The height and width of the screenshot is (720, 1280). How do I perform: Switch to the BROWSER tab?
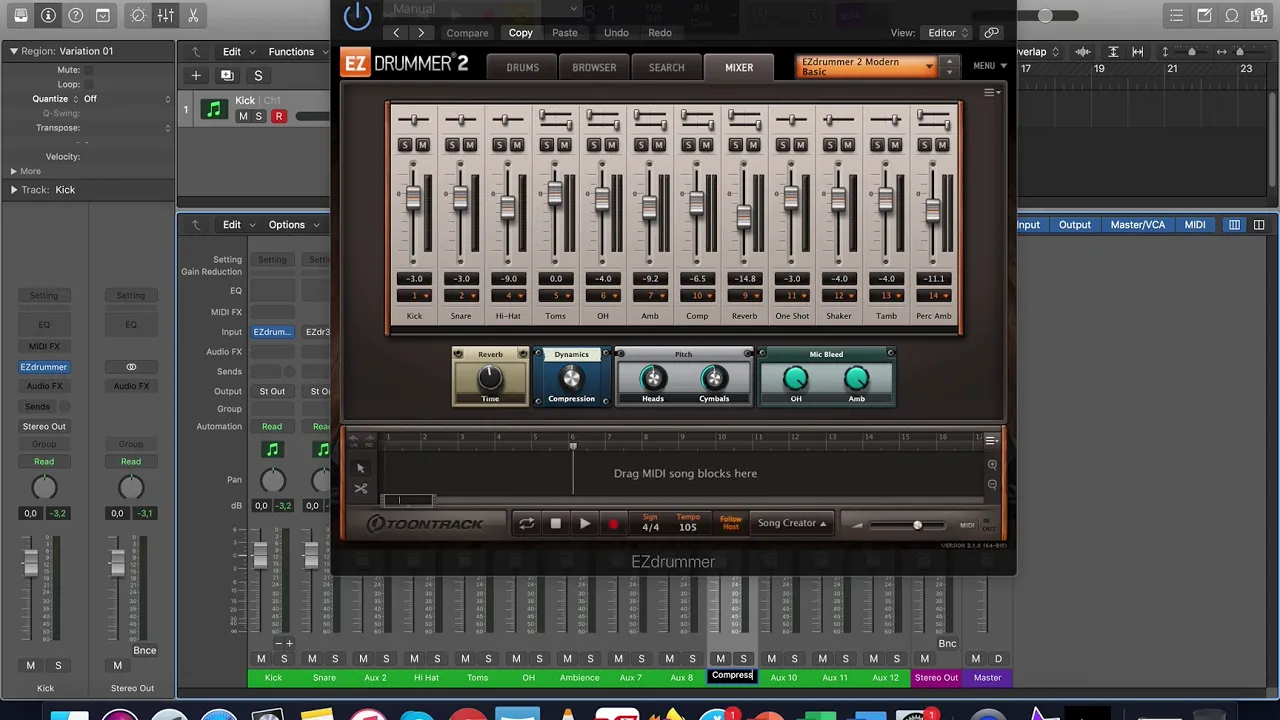click(594, 67)
